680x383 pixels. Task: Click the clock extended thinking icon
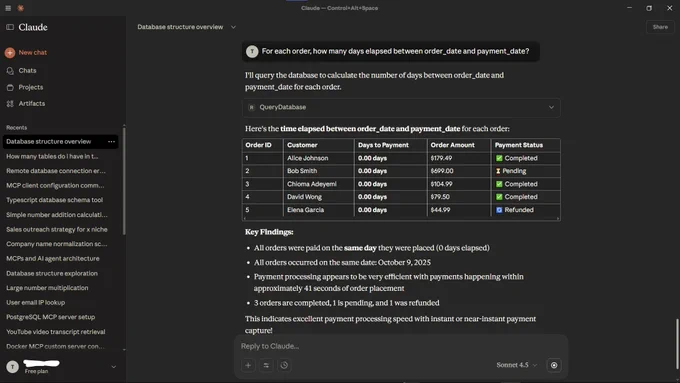pos(284,365)
